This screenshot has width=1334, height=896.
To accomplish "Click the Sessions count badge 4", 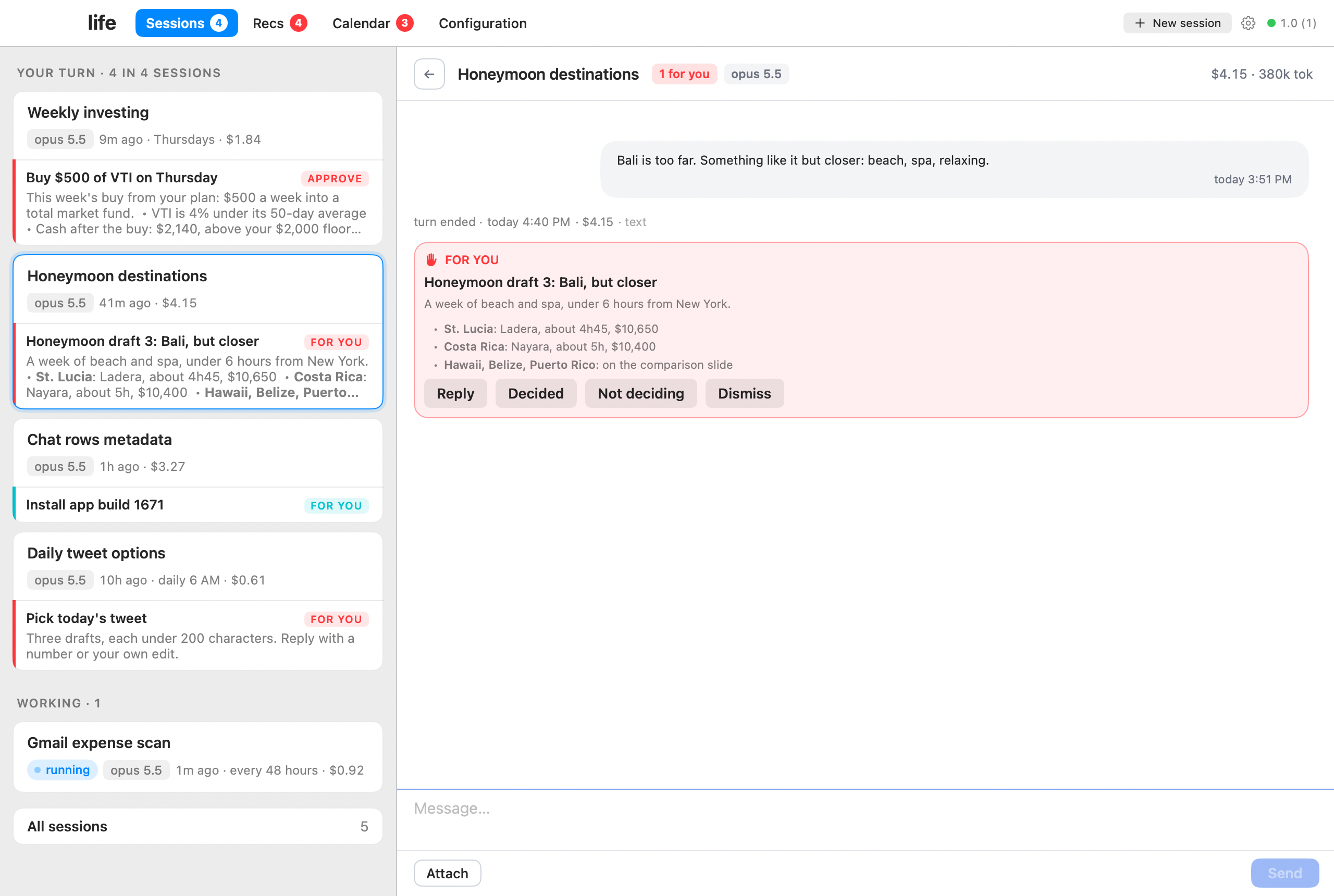I will (x=218, y=23).
